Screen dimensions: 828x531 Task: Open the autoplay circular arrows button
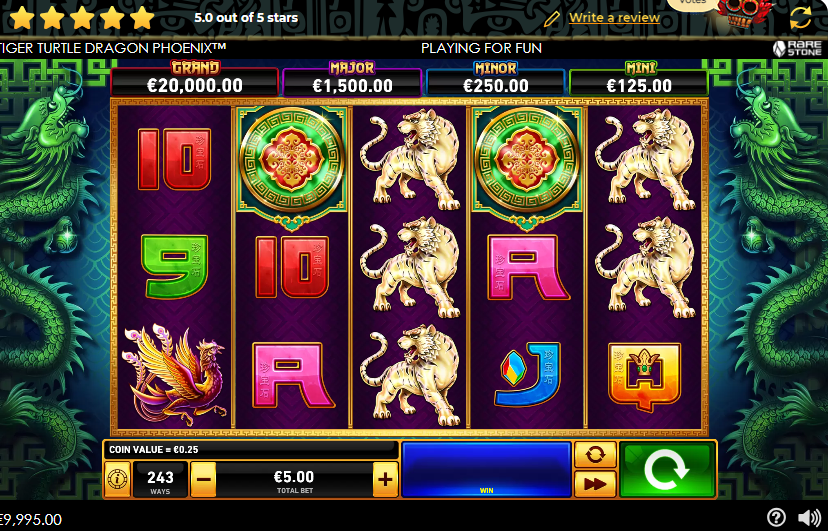(595, 454)
